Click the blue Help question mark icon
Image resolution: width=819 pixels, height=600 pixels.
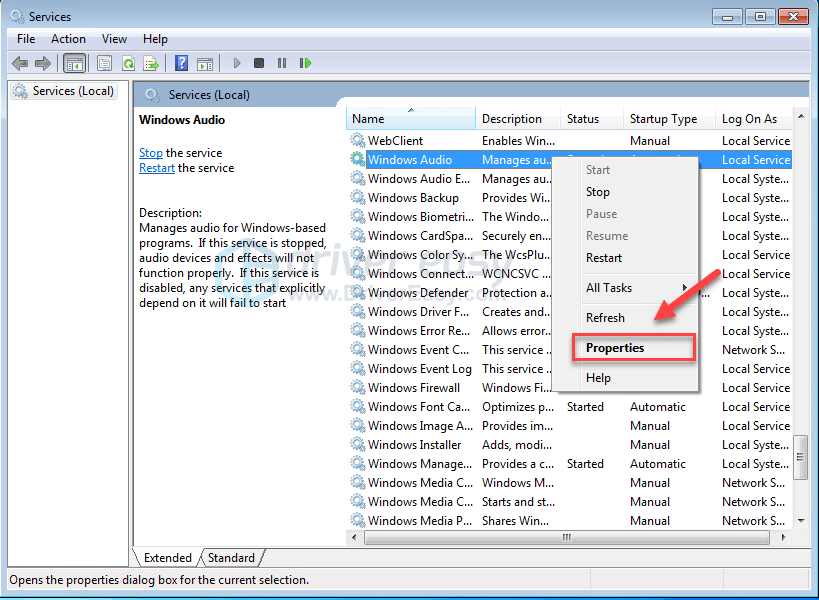[181, 63]
